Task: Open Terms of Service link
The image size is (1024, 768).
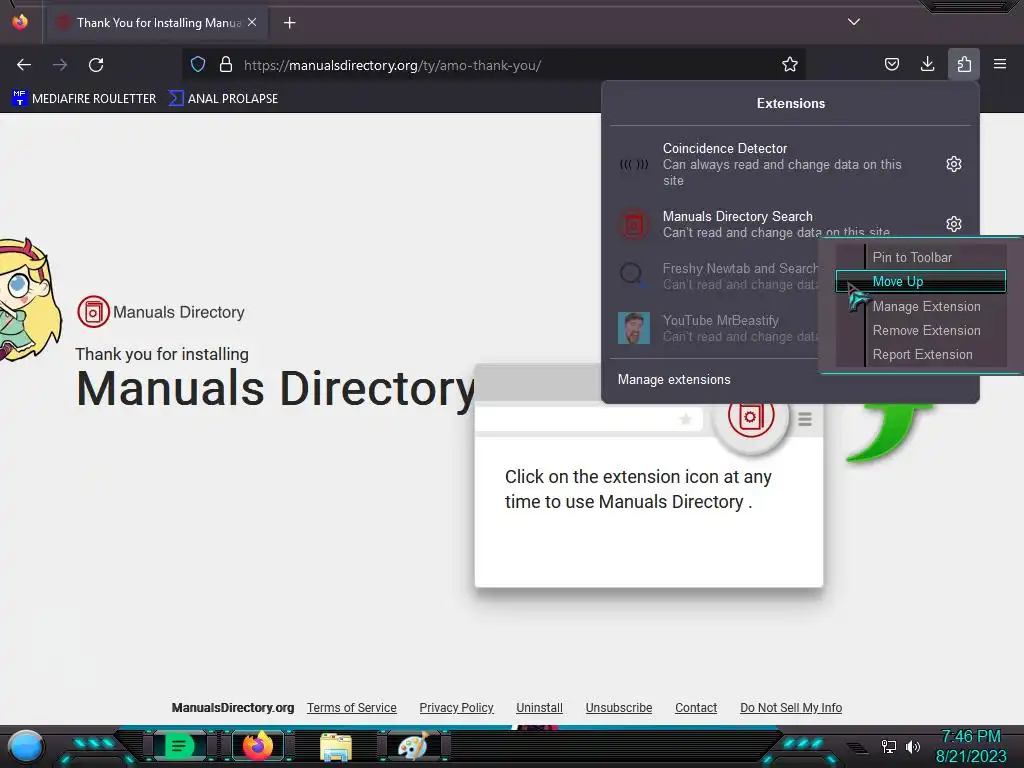Action: coord(351,707)
